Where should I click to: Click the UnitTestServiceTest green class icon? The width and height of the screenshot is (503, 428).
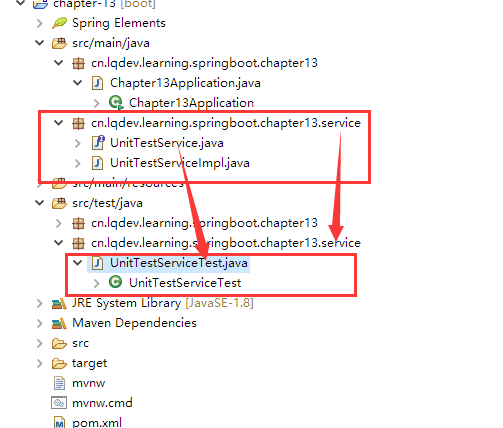point(116,282)
